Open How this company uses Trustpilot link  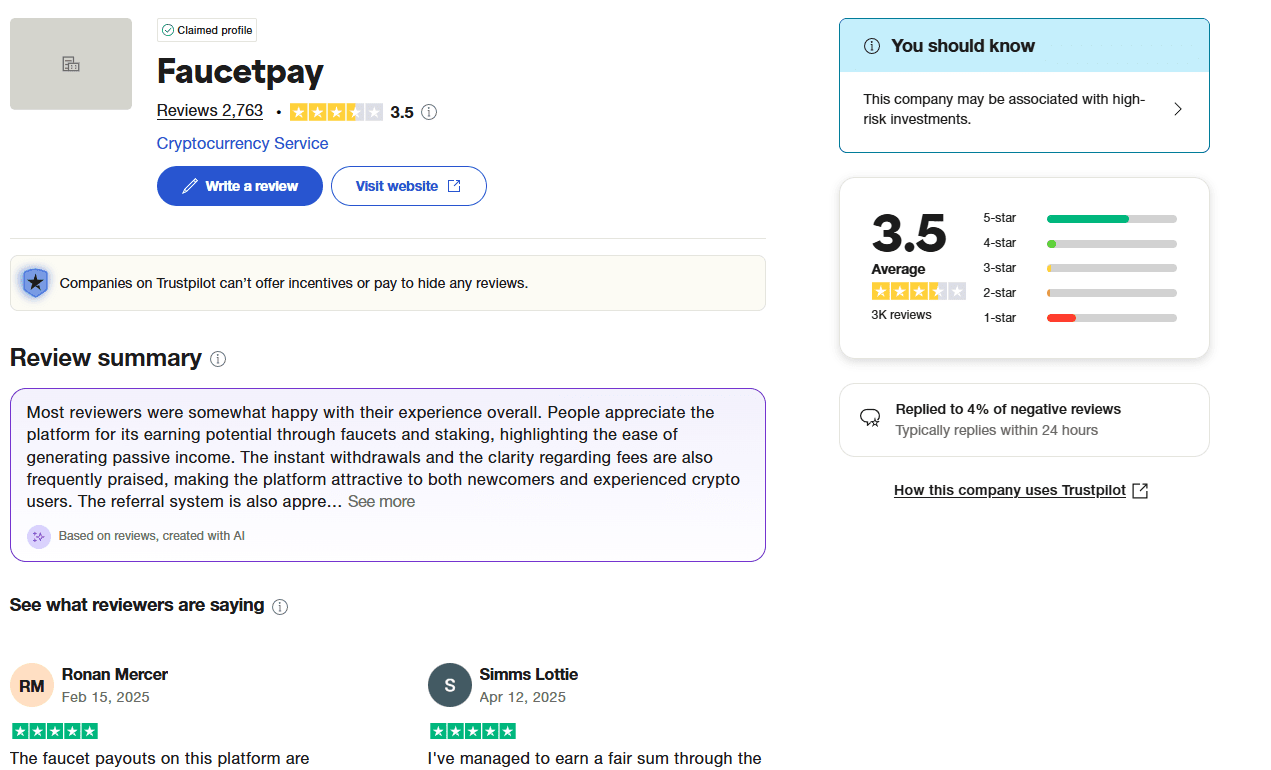(x=1010, y=490)
